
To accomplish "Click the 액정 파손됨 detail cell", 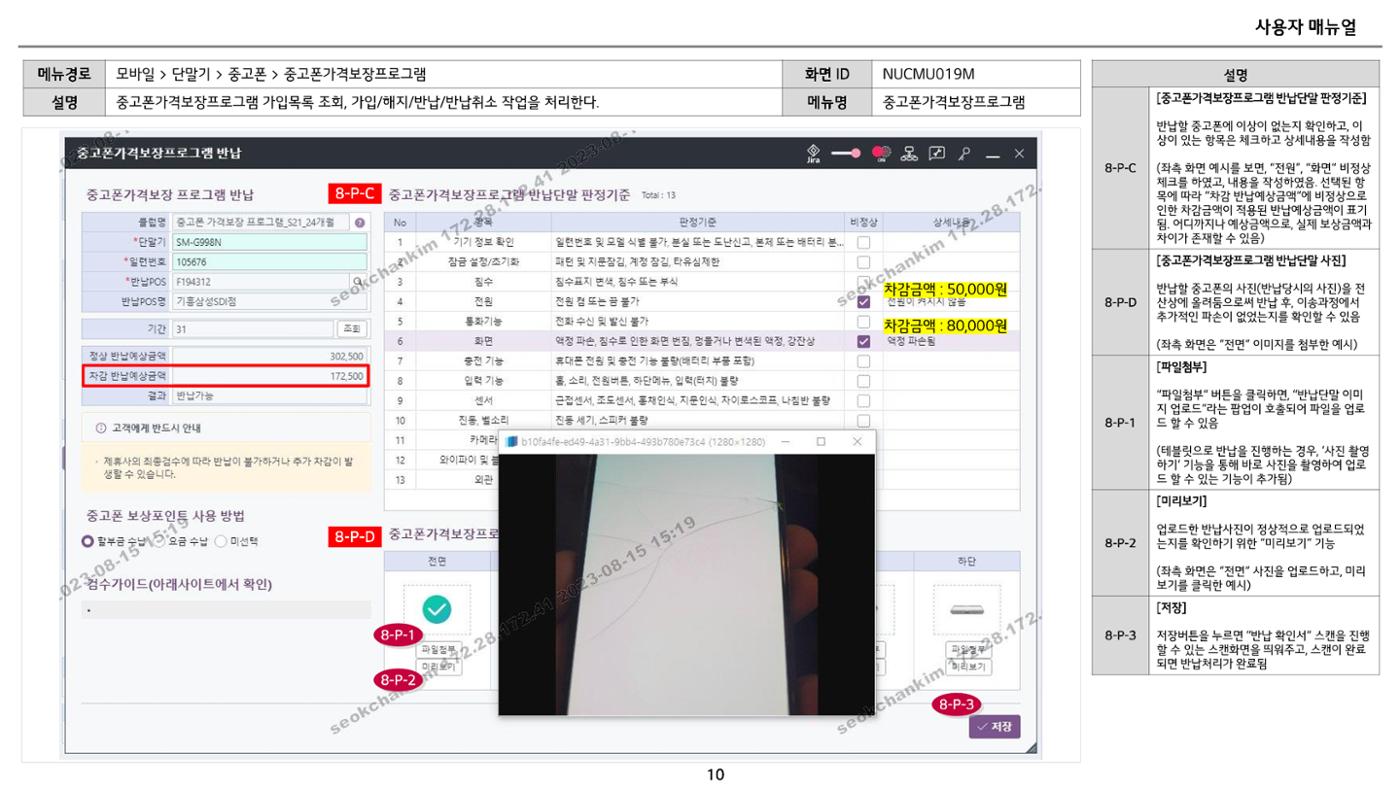I will point(953,342).
